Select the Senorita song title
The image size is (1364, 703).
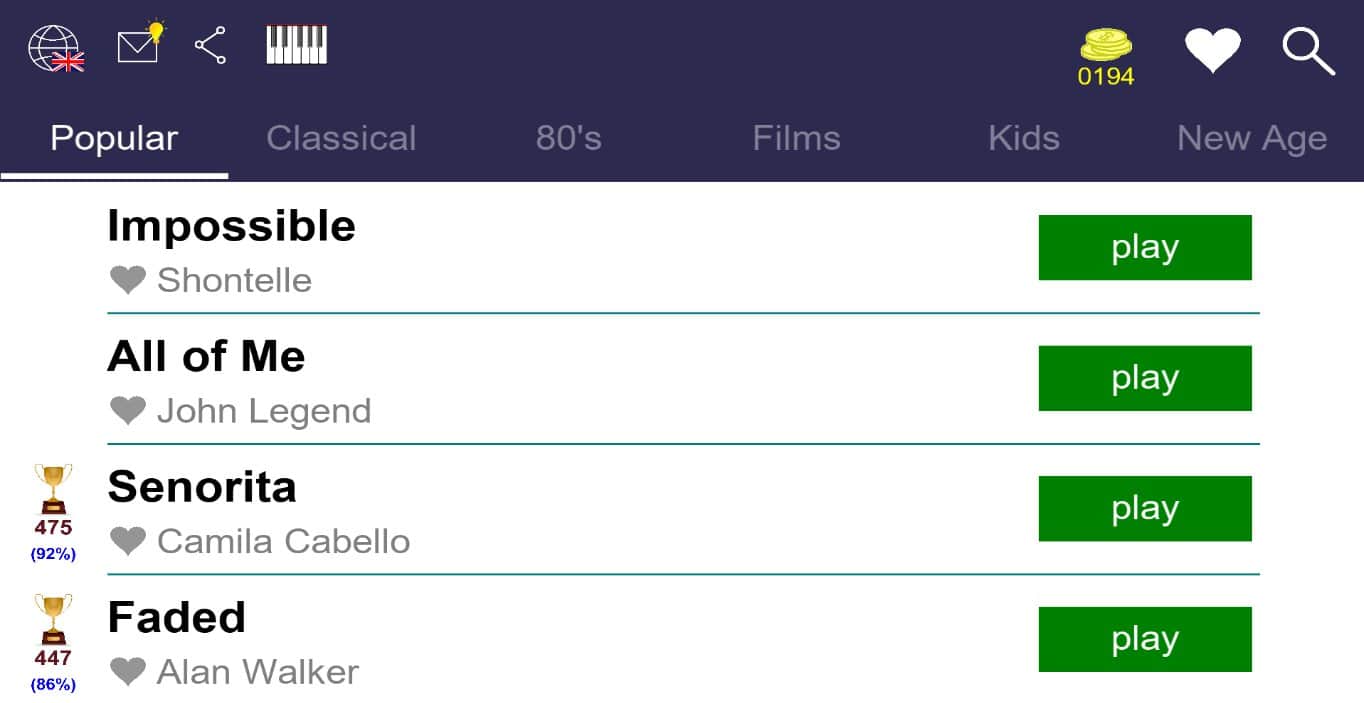[x=202, y=487]
